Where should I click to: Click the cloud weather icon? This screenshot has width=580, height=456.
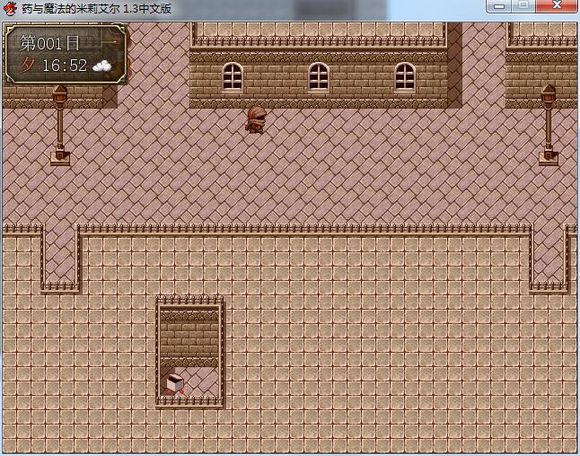point(102,66)
